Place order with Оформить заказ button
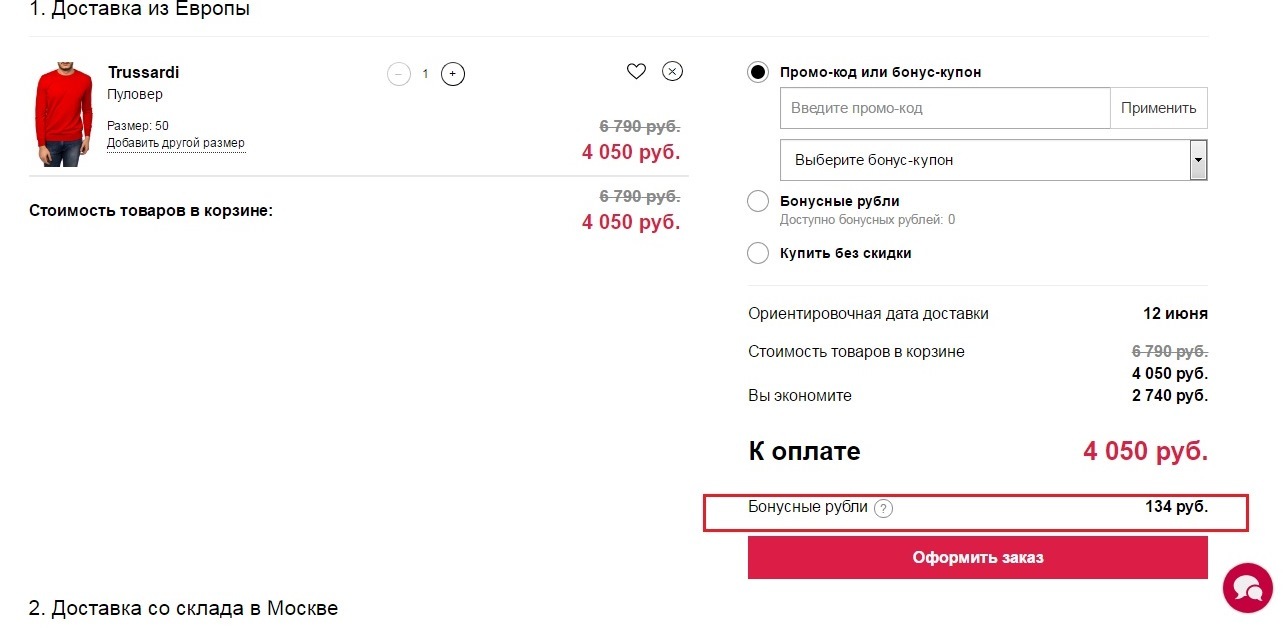This screenshot has width=1283, height=628. pos(978,557)
